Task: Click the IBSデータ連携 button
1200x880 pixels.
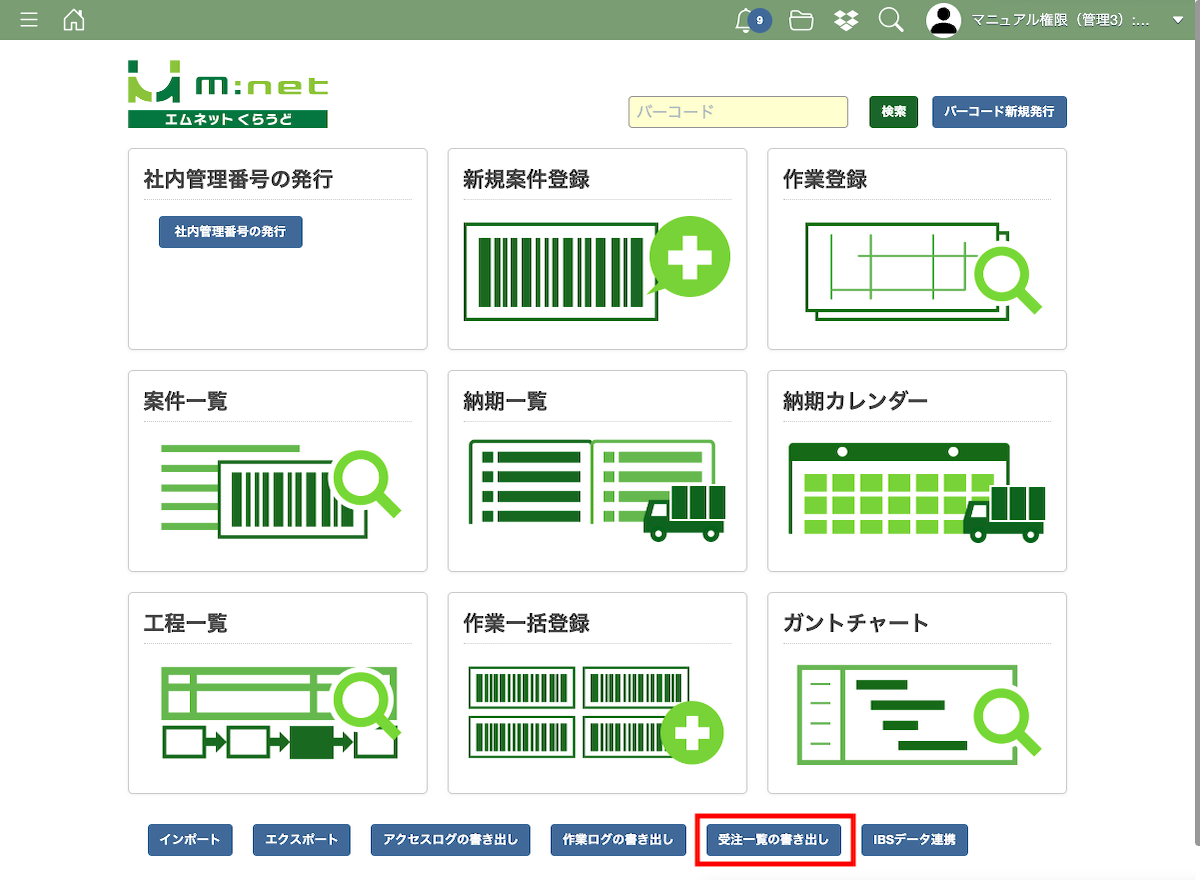Action: [x=914, y=840]
